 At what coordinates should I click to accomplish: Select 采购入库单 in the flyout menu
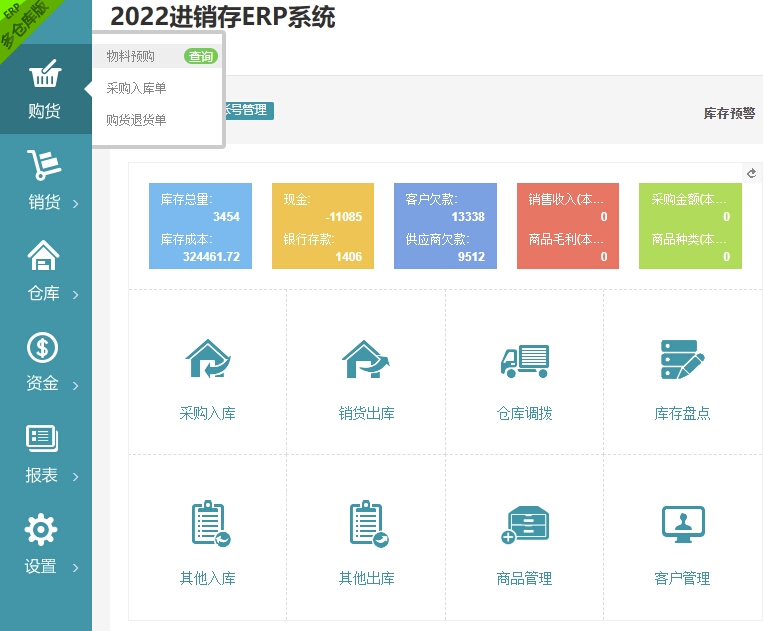coord(136,88)
